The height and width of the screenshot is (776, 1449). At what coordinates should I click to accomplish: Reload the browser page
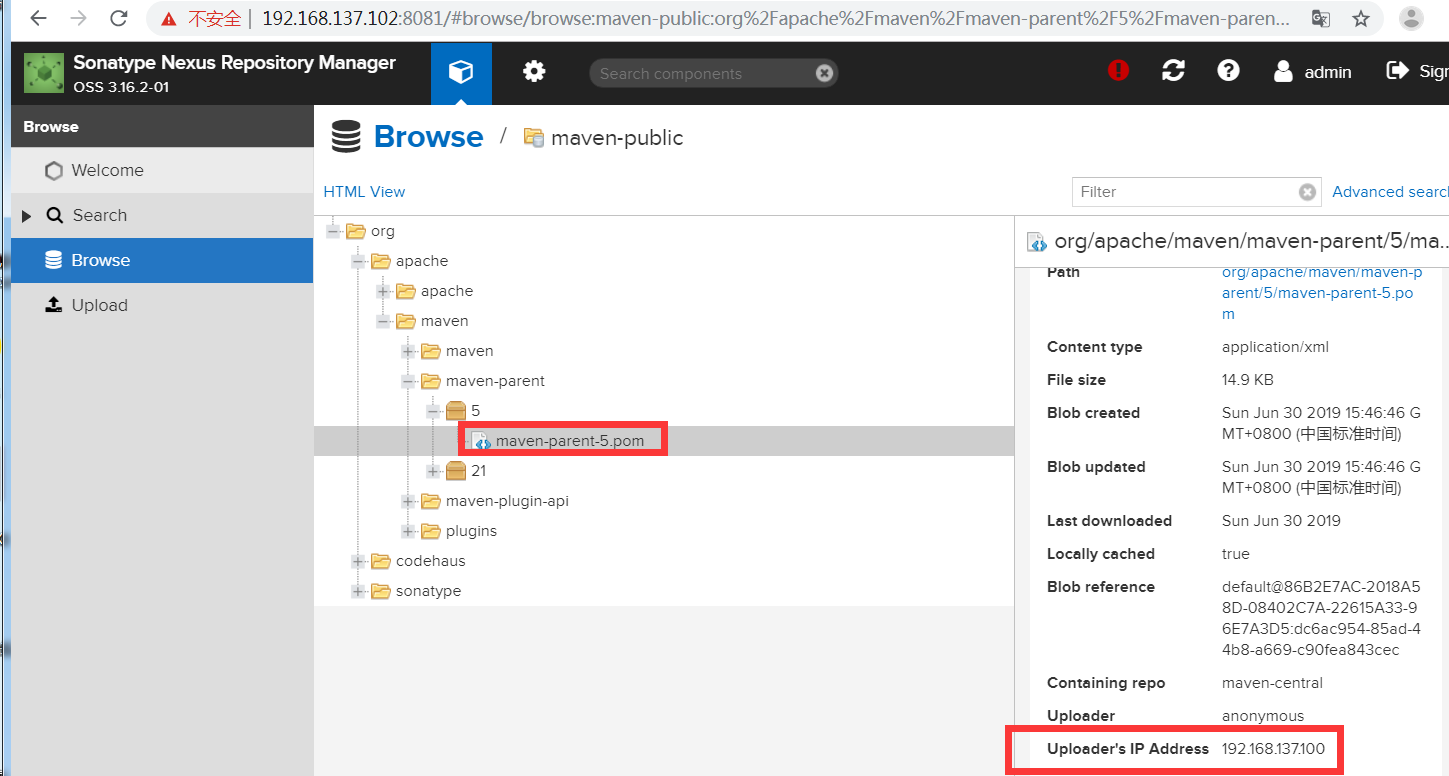pos(119,18)
